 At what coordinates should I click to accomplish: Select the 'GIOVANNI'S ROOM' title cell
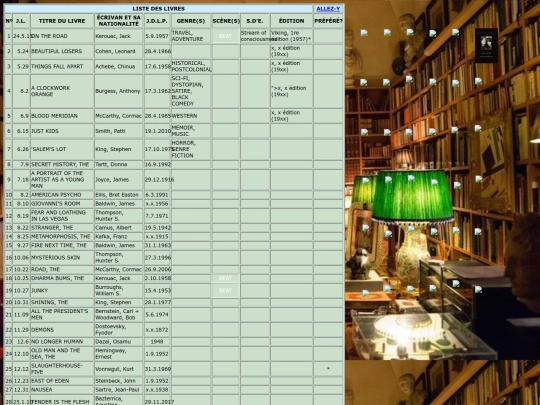coord(62,204)
